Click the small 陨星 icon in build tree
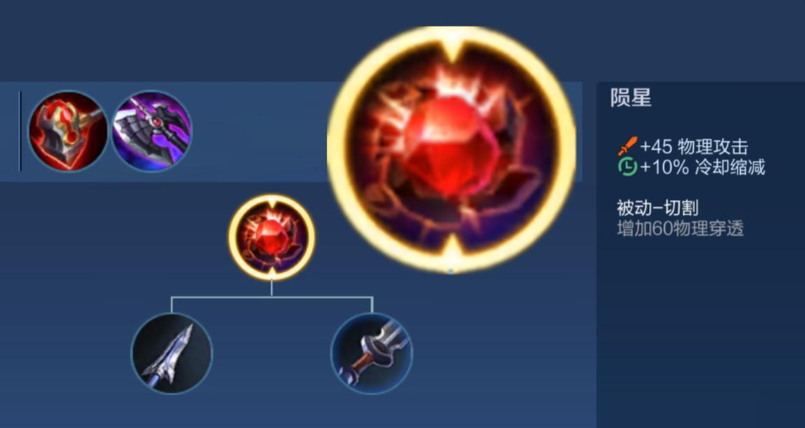This screenshot has width=805, height=428. [x=272, y=237]
